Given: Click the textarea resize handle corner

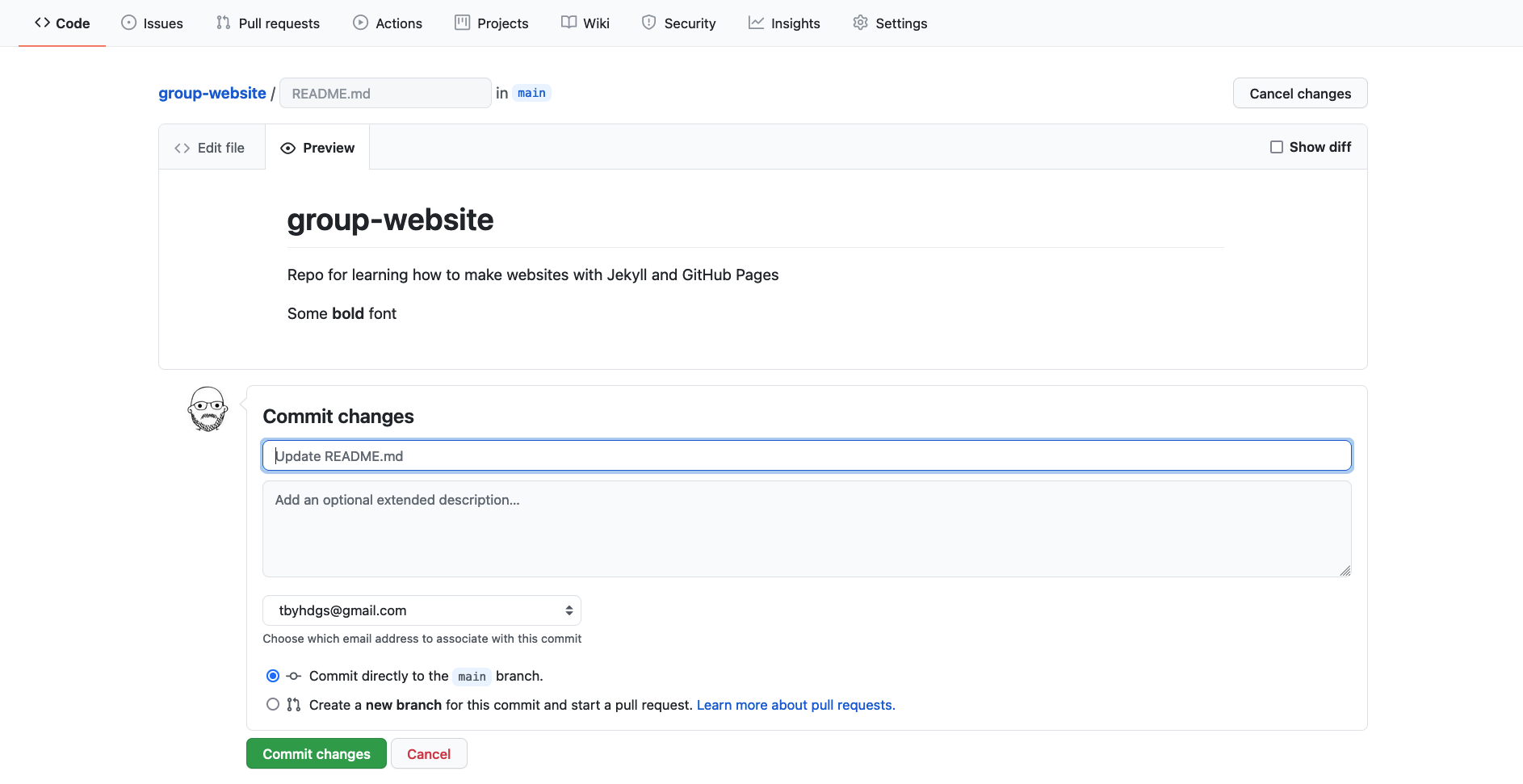Looking at the screenshot, I should coord(1345,570).
